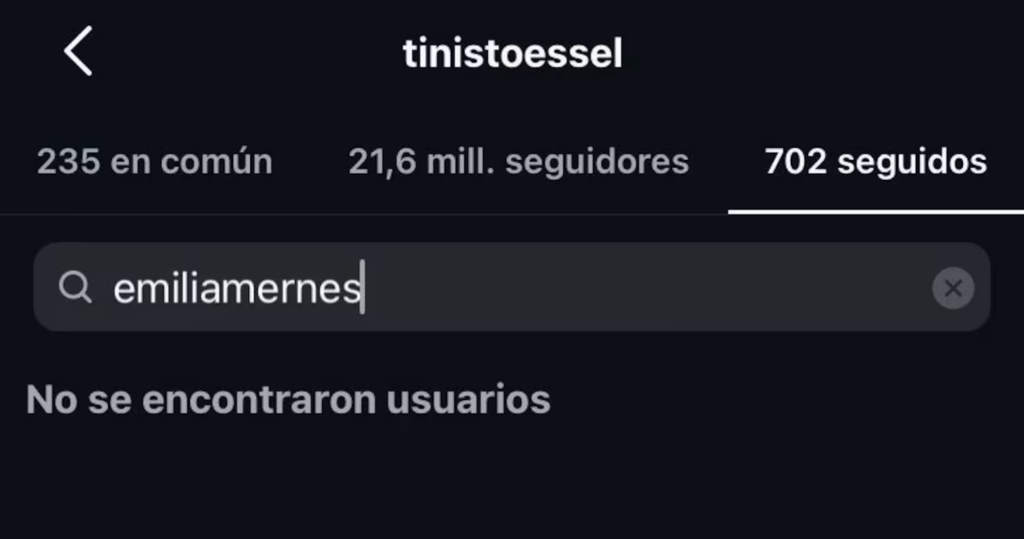Click the empty results area below the message
The height and width of the screenshot is (539, 1024).
tap(512, 480)
